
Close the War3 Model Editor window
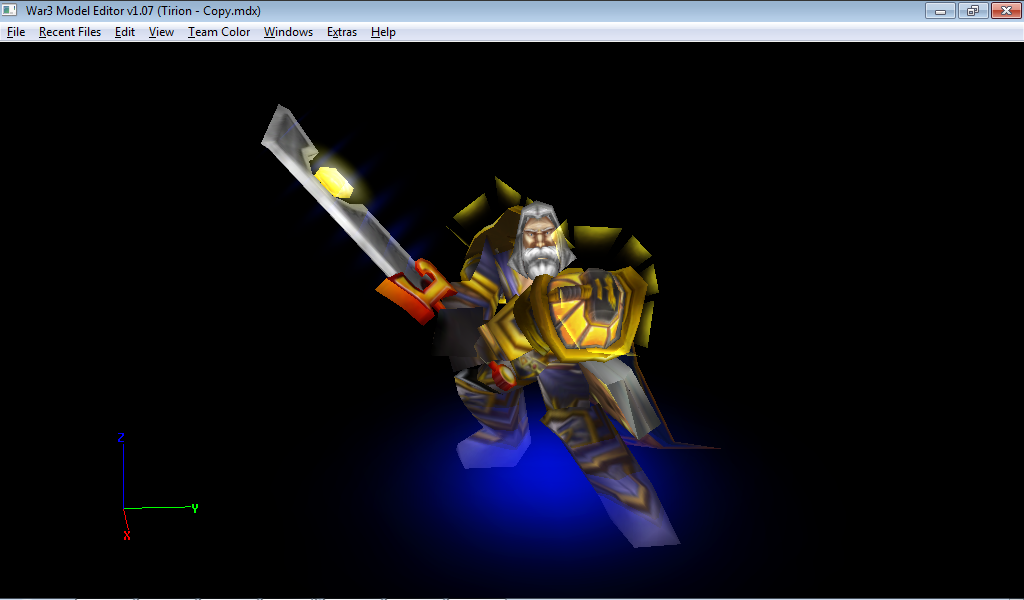pyautogui.click(x=1006, y=10)
